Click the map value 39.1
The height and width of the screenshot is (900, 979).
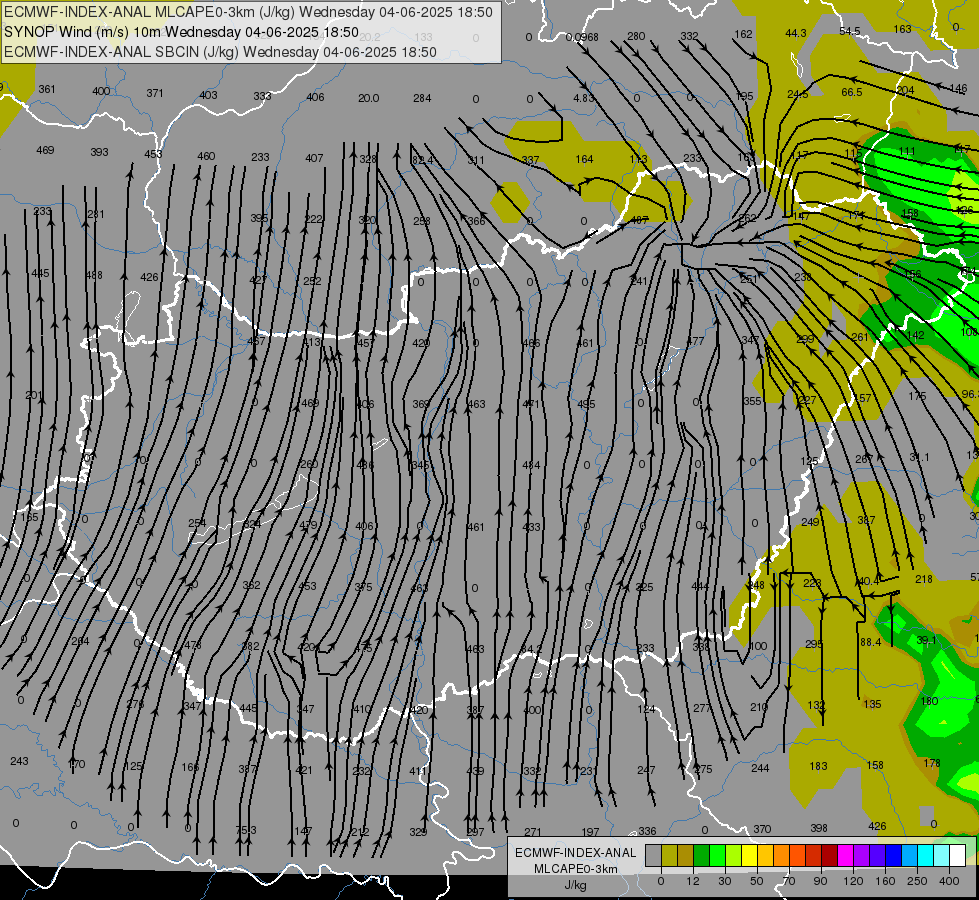927,640
